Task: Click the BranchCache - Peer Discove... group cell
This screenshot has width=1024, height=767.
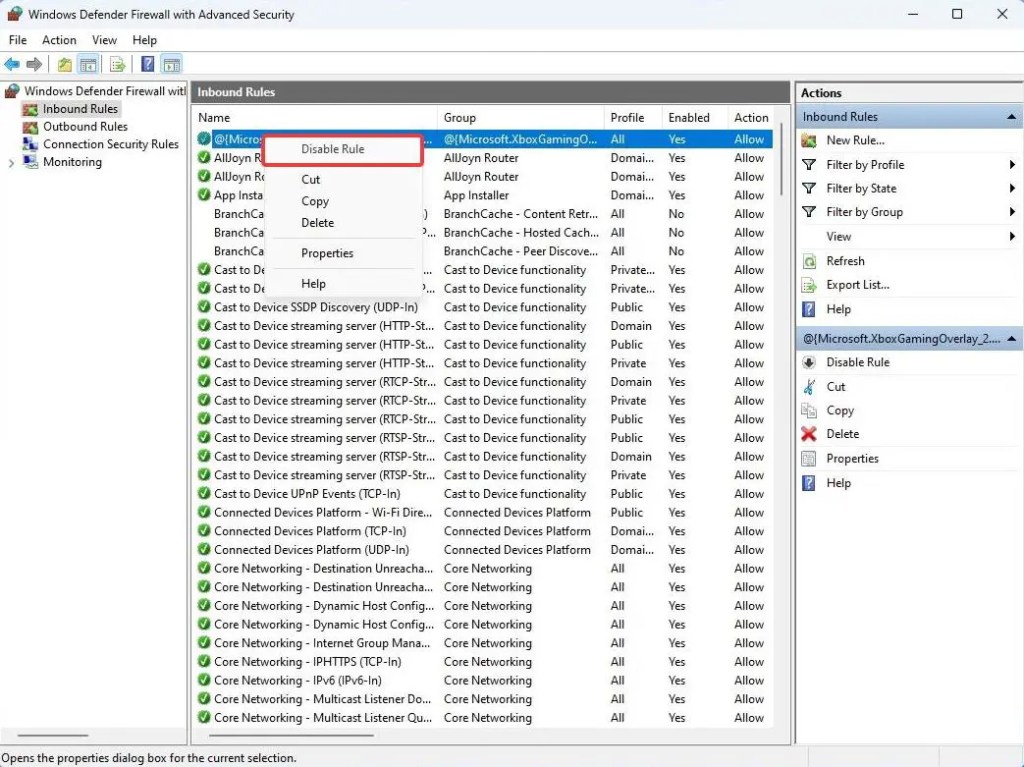Action: [x=520, y=252]
